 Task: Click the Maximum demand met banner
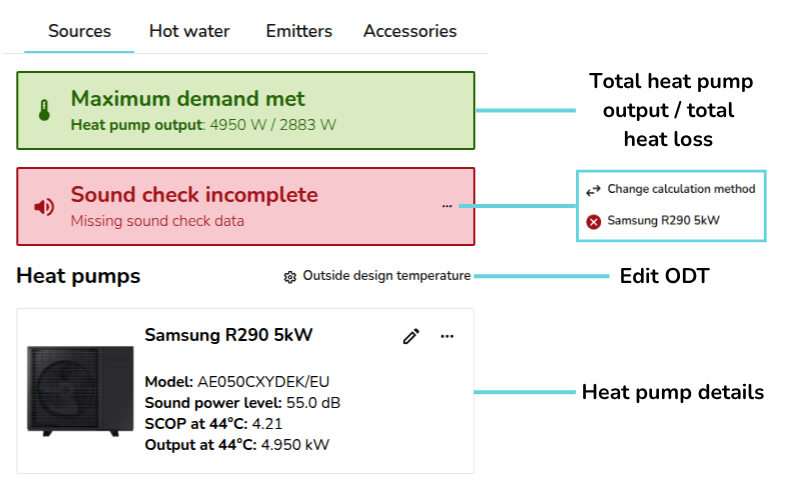pyautogui.click(x=245, y=110)
